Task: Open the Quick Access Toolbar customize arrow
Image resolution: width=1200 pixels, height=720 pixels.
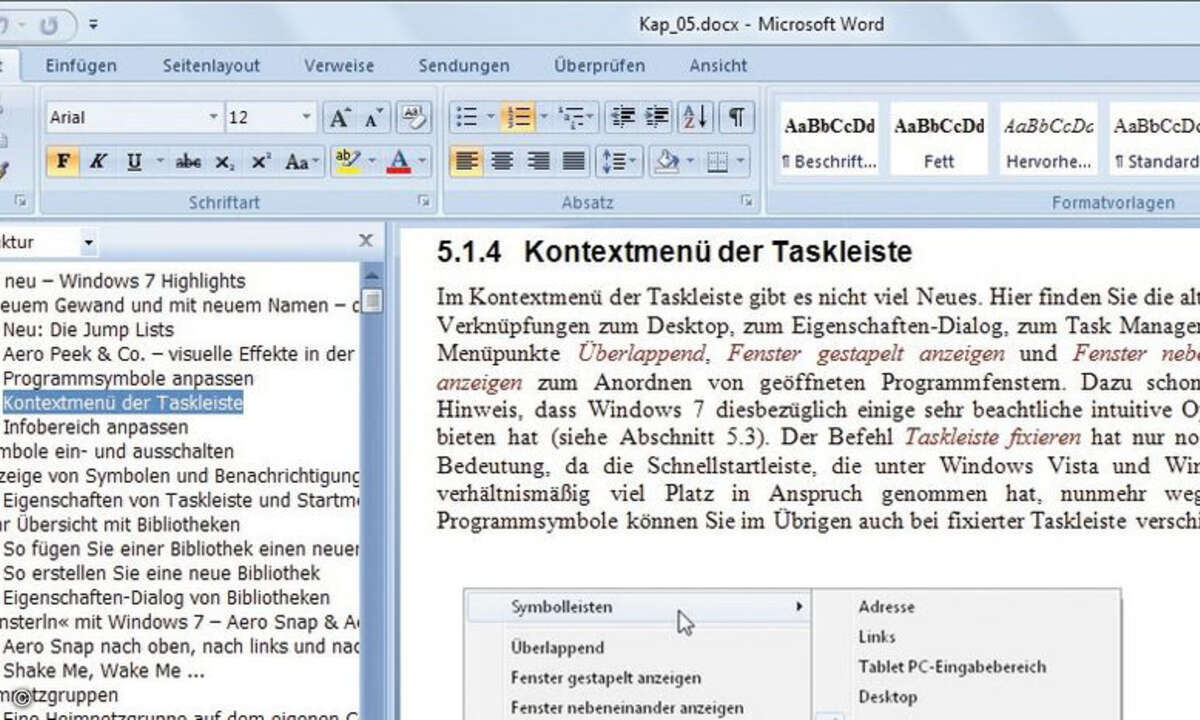Action: (x=93, y=24)
